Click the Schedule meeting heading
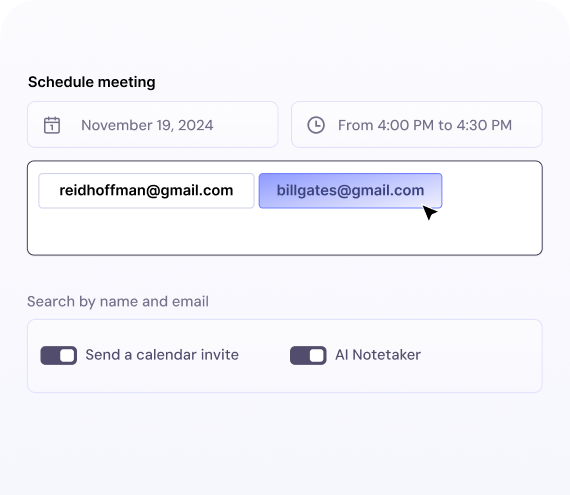This screenshot has height=495, width=570. point(92,82)
